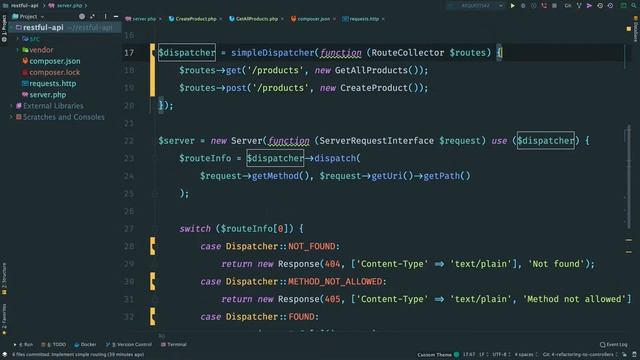
Task: Toggle the Structure side tab
Action: click(x=4, y=278)
